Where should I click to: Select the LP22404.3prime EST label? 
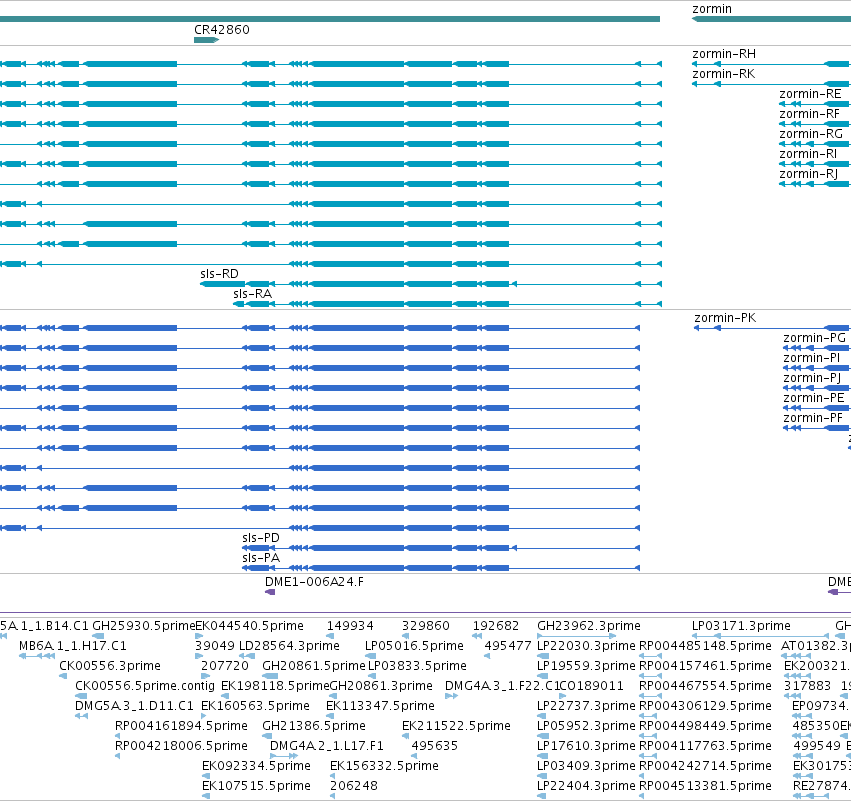click(x=586, y=787)
